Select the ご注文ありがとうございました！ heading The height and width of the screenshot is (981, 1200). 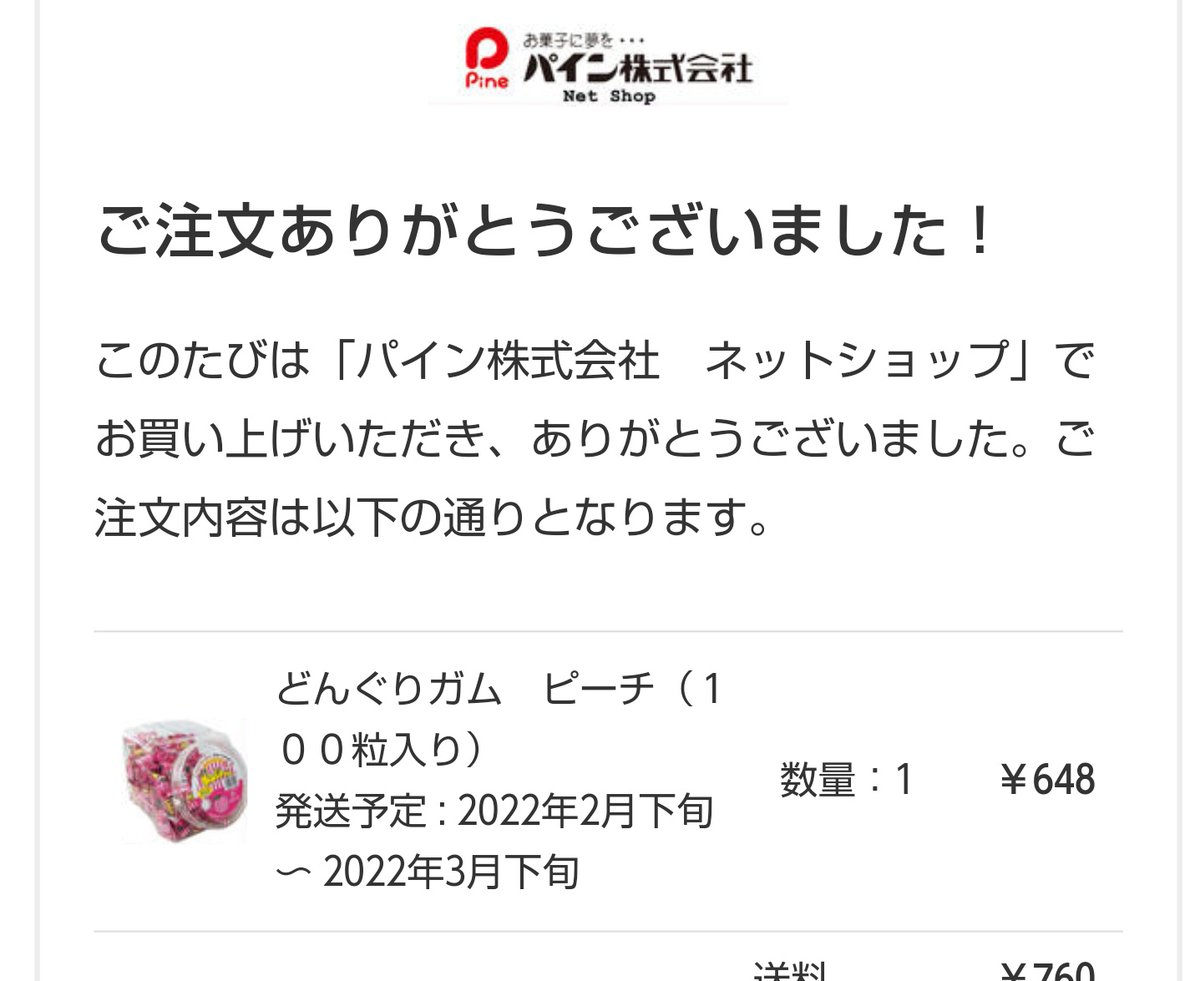(546, 232)
